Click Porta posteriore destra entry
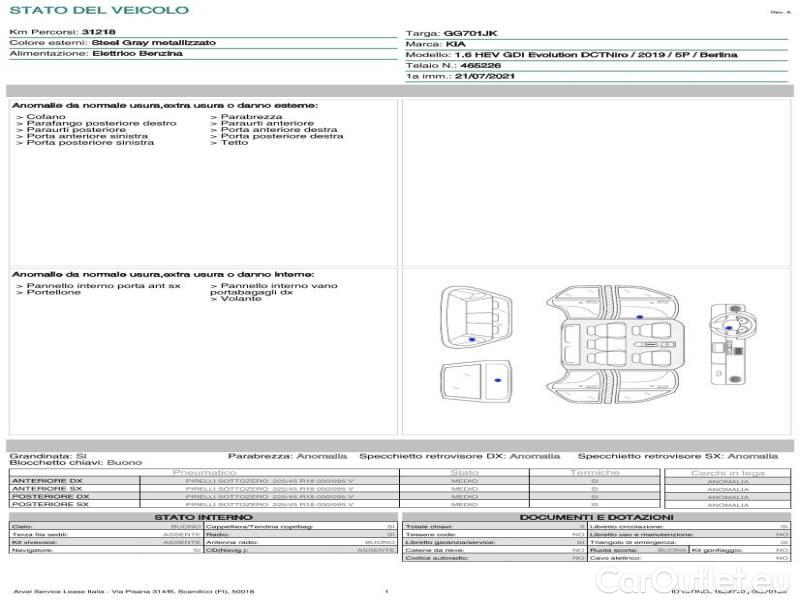Image resolution: width=800 pixels, height=600 pixels. pyautogui.click(x=277, y=136)
